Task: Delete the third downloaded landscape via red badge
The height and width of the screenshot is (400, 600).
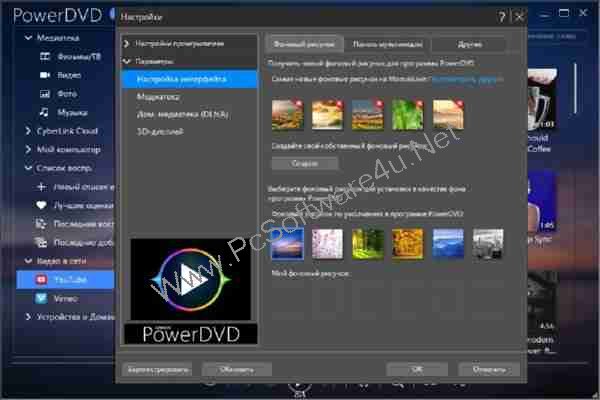Action: click(379, 103)
